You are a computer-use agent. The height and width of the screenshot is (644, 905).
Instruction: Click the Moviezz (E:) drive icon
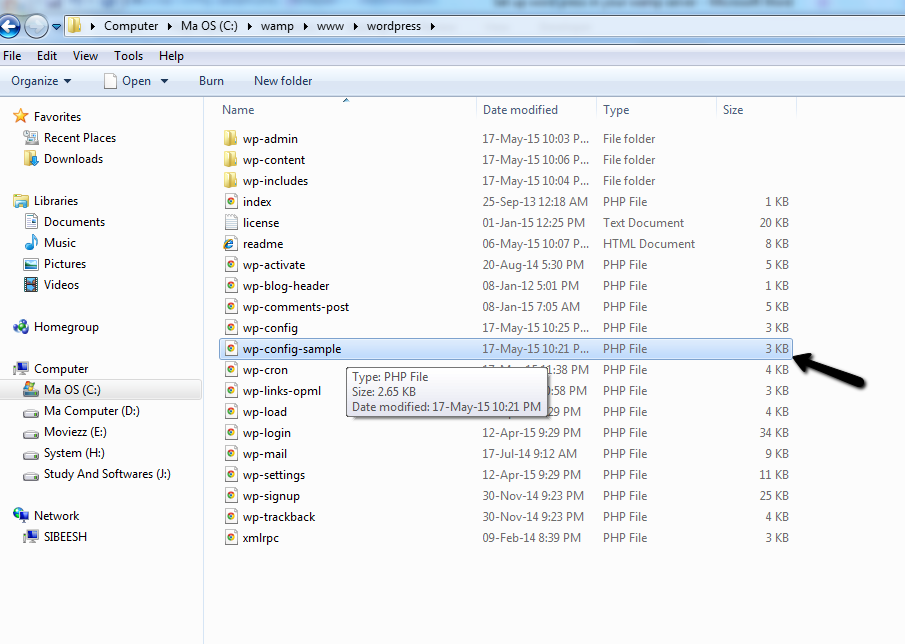31,433
